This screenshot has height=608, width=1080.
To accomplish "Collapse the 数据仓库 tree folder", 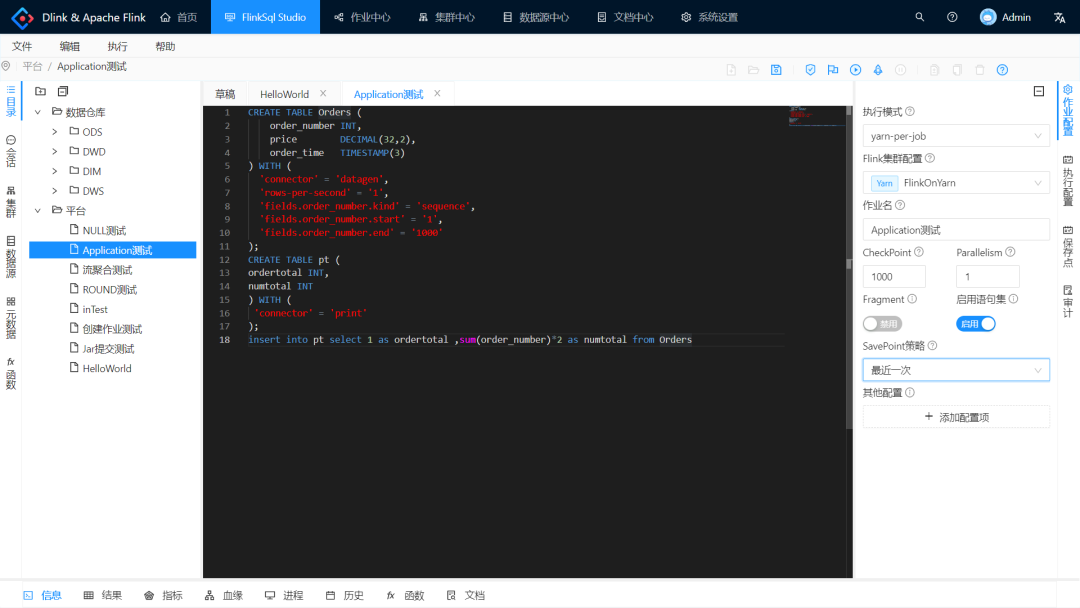I will click(x=38, y=112).
